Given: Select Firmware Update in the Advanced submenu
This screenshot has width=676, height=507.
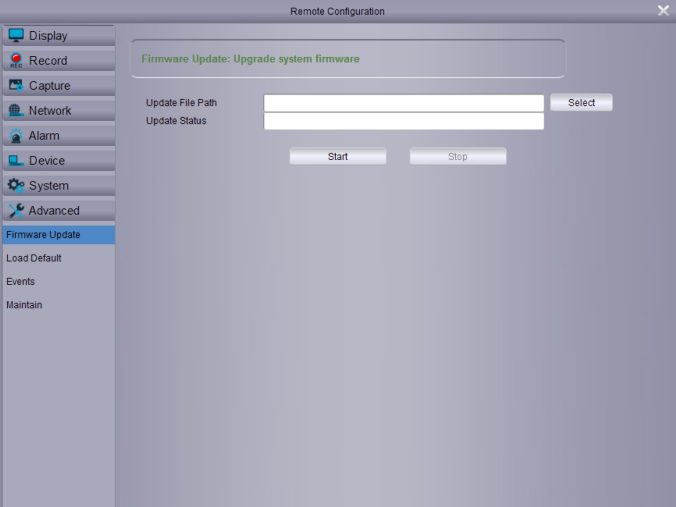Looking at the screenshot, I should 43,235.
